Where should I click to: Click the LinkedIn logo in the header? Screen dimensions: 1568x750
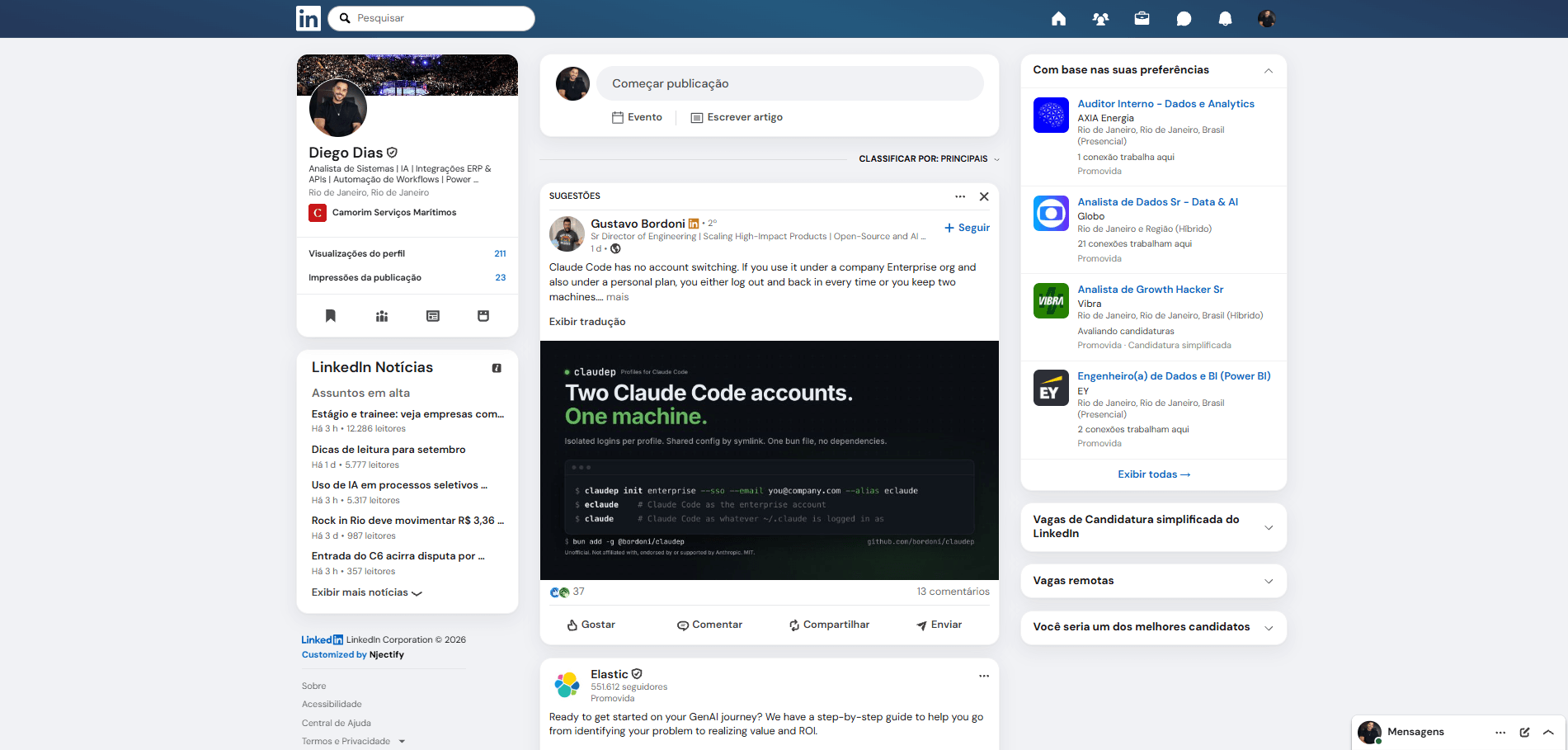pyautogui.click(x=308, y=18)
